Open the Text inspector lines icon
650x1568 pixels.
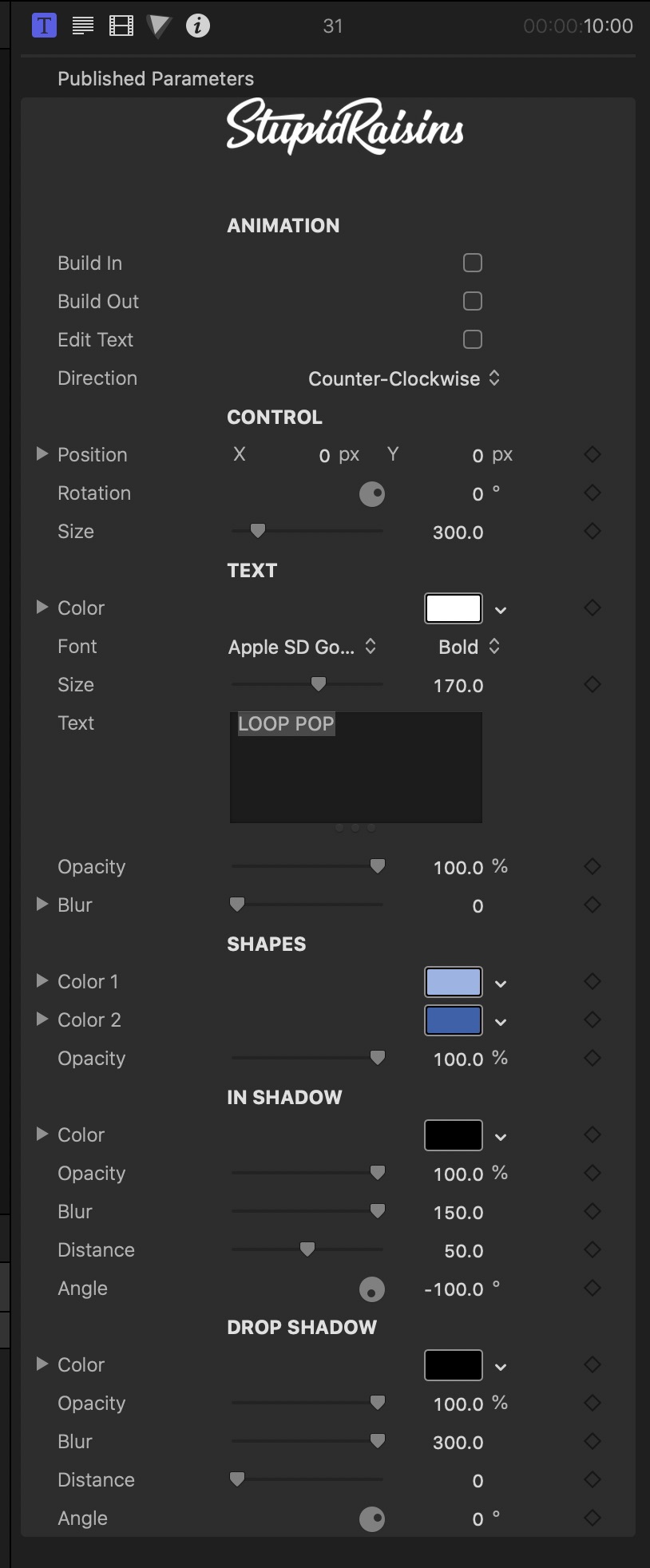click(x=83, y=26)
